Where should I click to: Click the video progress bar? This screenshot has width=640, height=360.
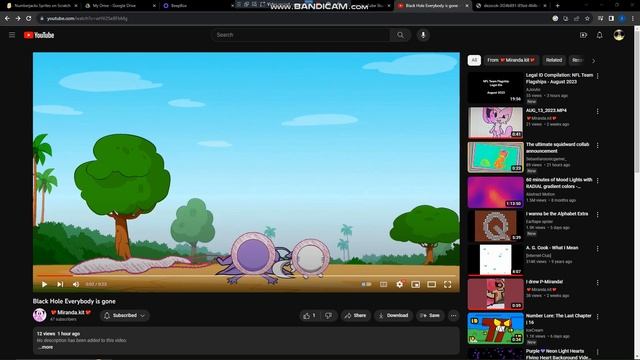click(x=246, y=276)
